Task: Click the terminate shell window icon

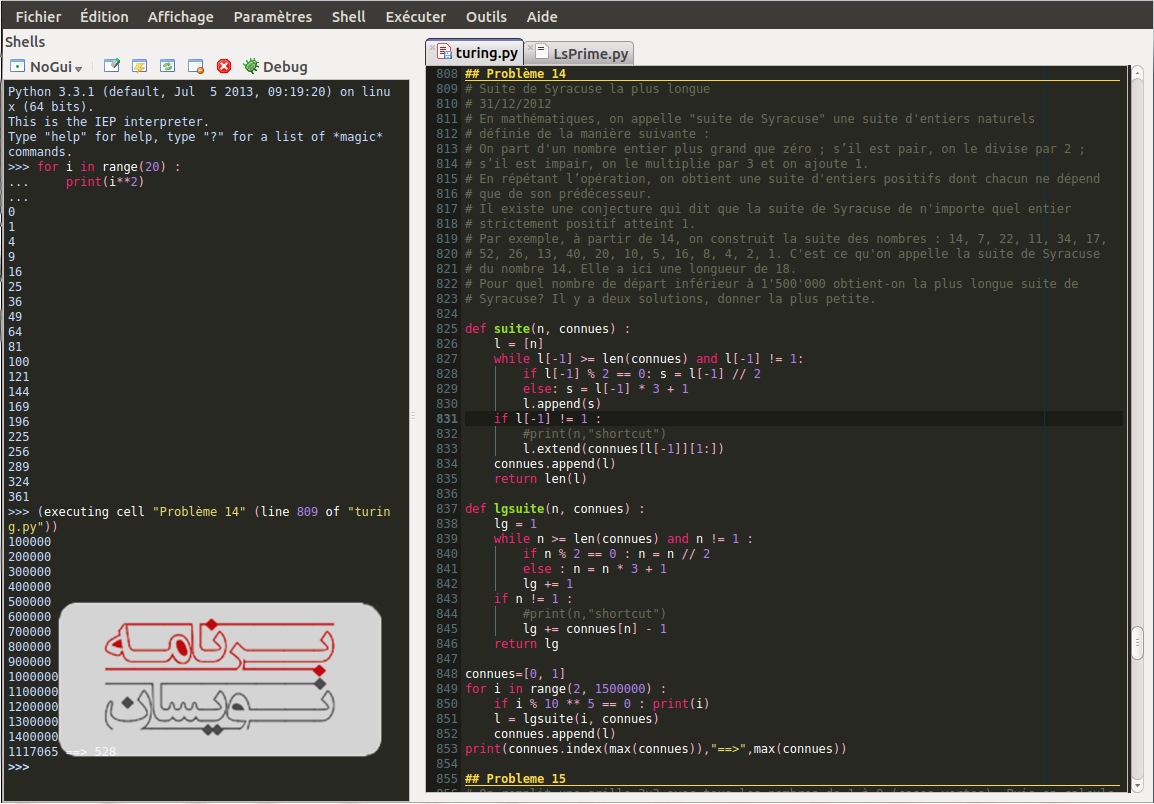Action: pyautogui.click(x=196, y=66)
